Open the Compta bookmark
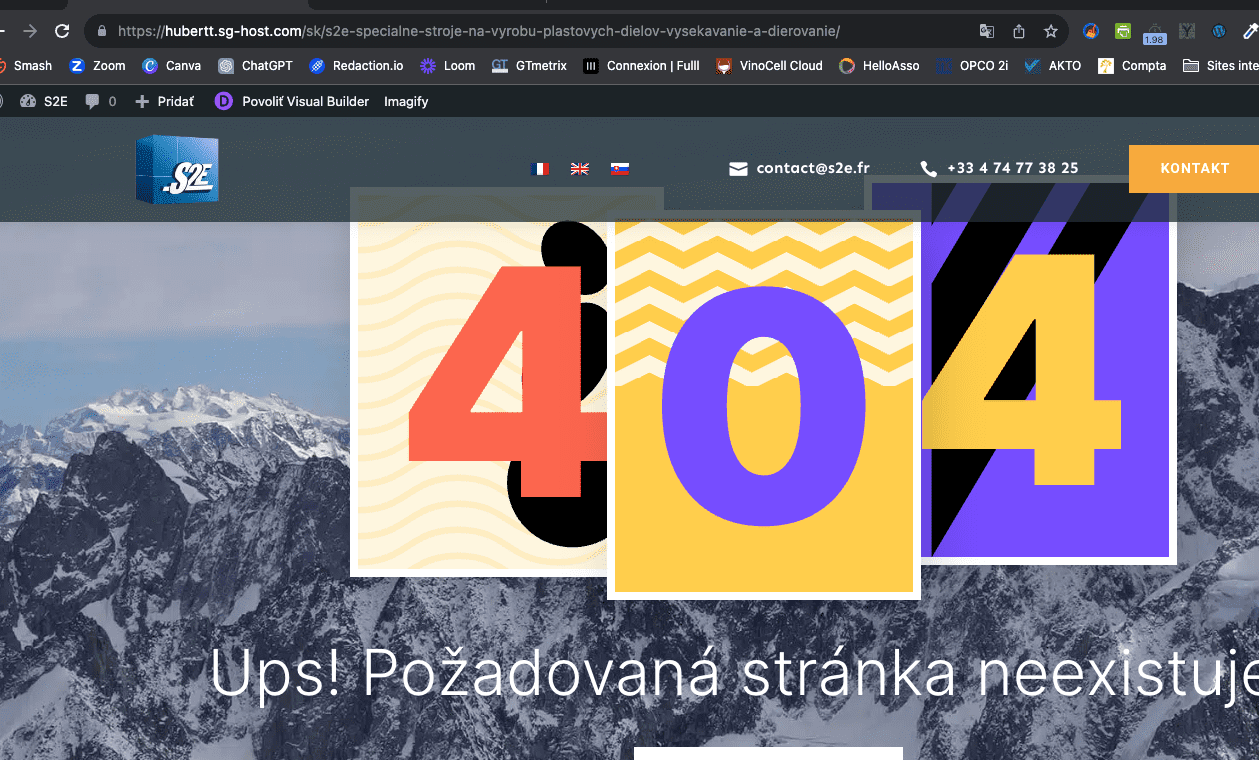Viewport: 1259px width, 760px height. (1132, 66)
